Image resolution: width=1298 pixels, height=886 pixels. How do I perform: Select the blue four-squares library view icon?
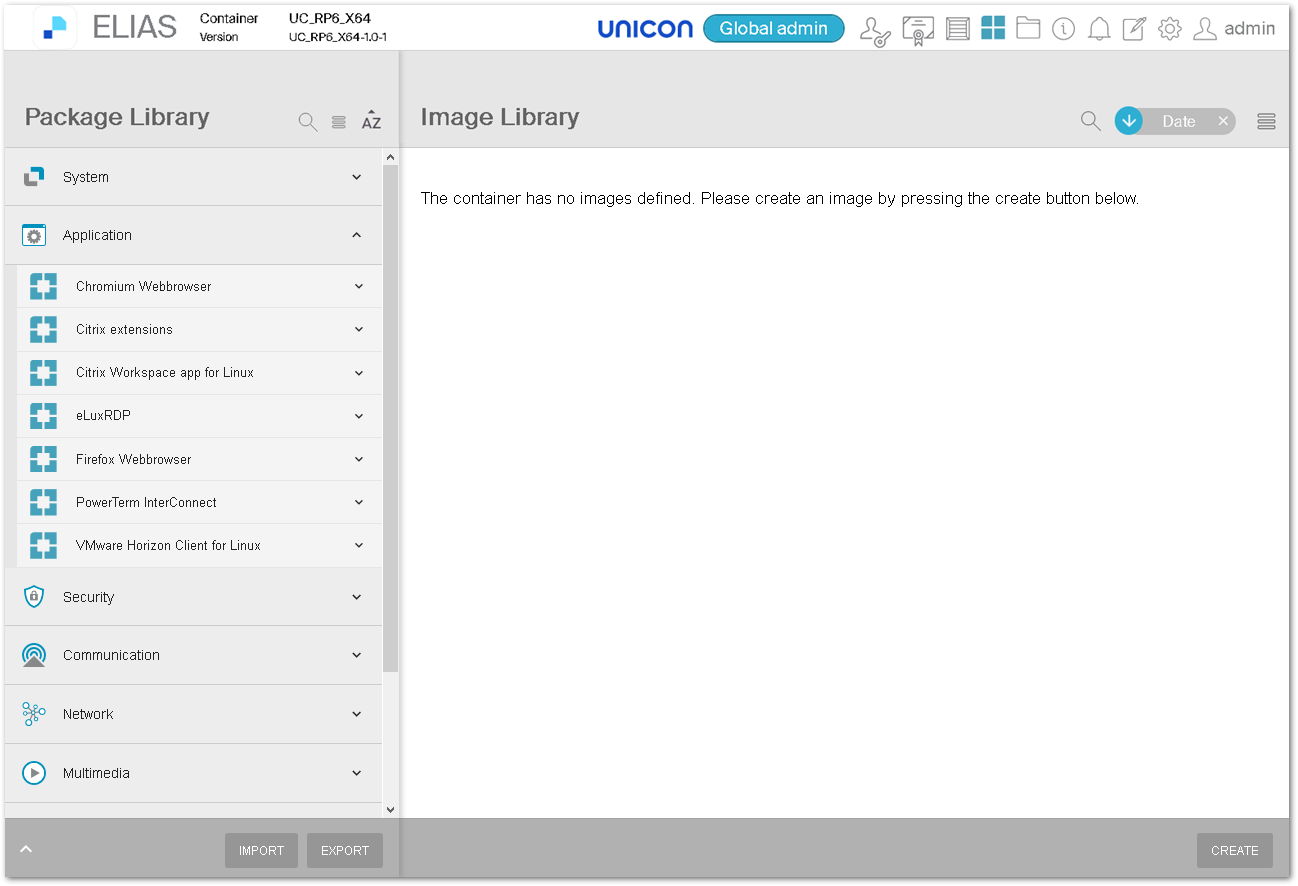click(993, 28)
